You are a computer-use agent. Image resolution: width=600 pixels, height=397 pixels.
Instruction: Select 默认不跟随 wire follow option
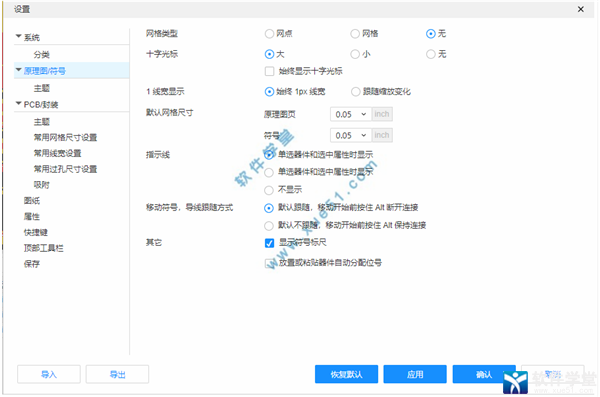269,225
